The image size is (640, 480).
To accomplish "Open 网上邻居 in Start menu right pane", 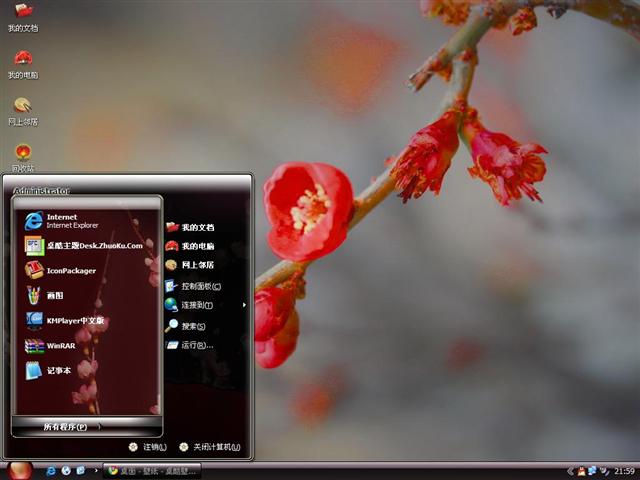I will pos(190,265).
